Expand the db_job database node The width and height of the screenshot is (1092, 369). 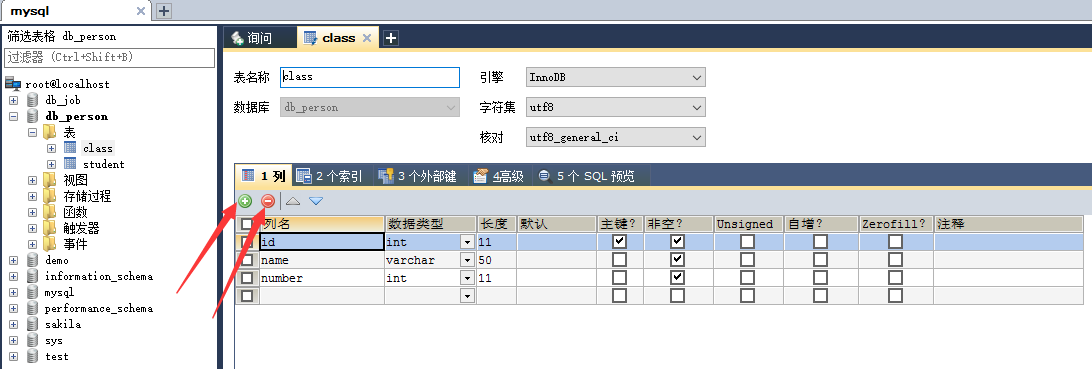[x=14, y=100]
